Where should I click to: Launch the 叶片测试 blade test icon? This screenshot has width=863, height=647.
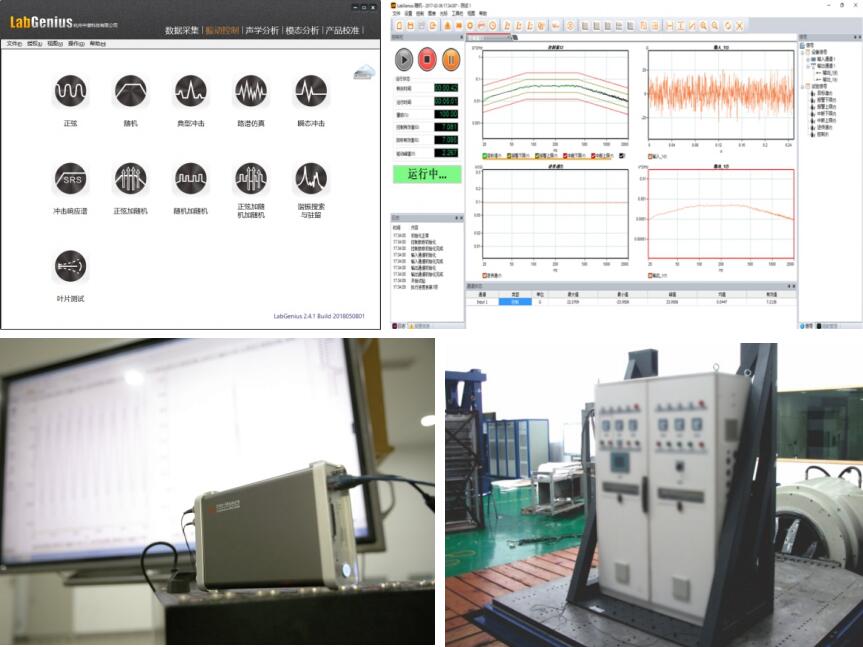click(x=70, y=266)
